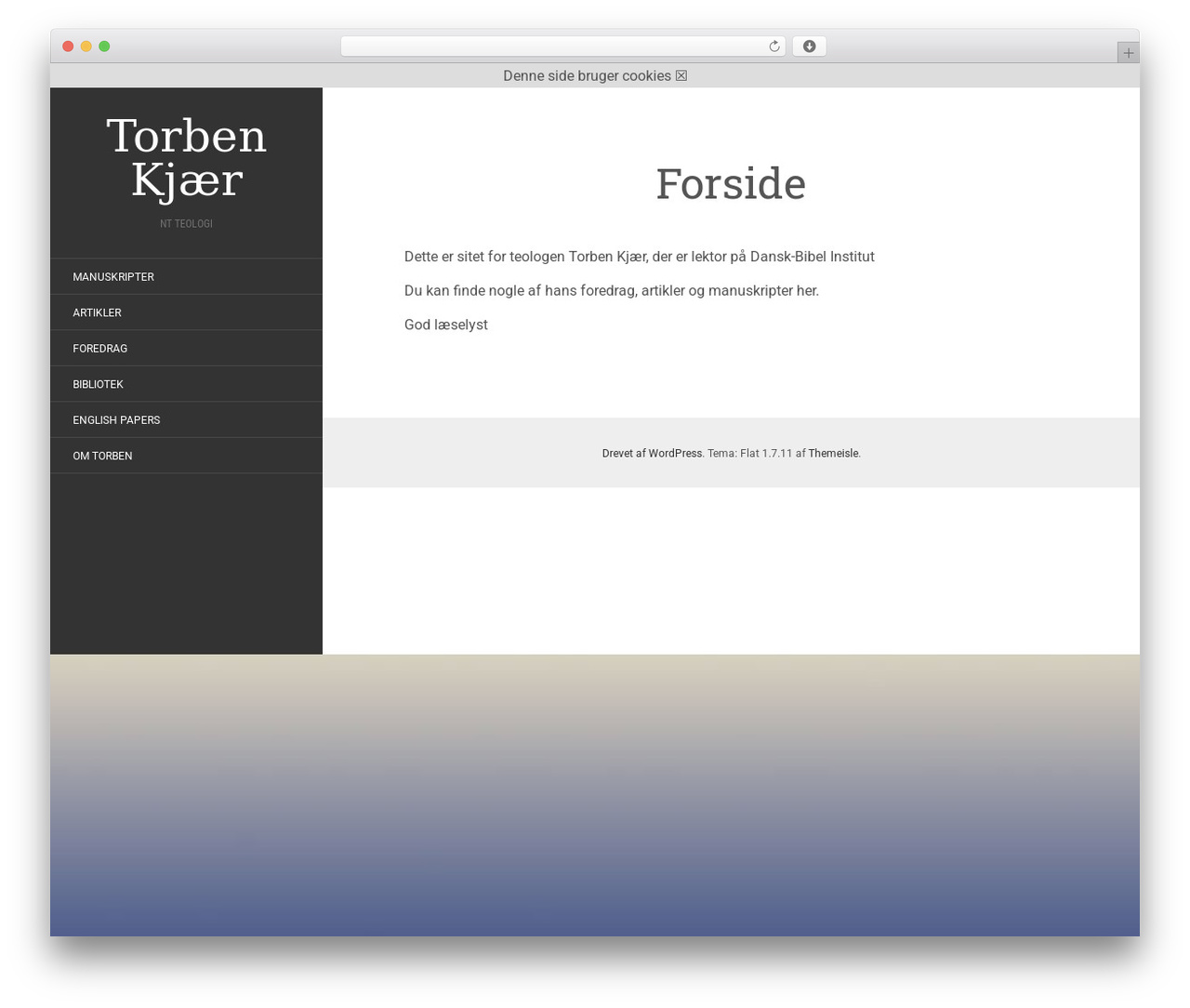Add a new browser tab

[1128, 53]
